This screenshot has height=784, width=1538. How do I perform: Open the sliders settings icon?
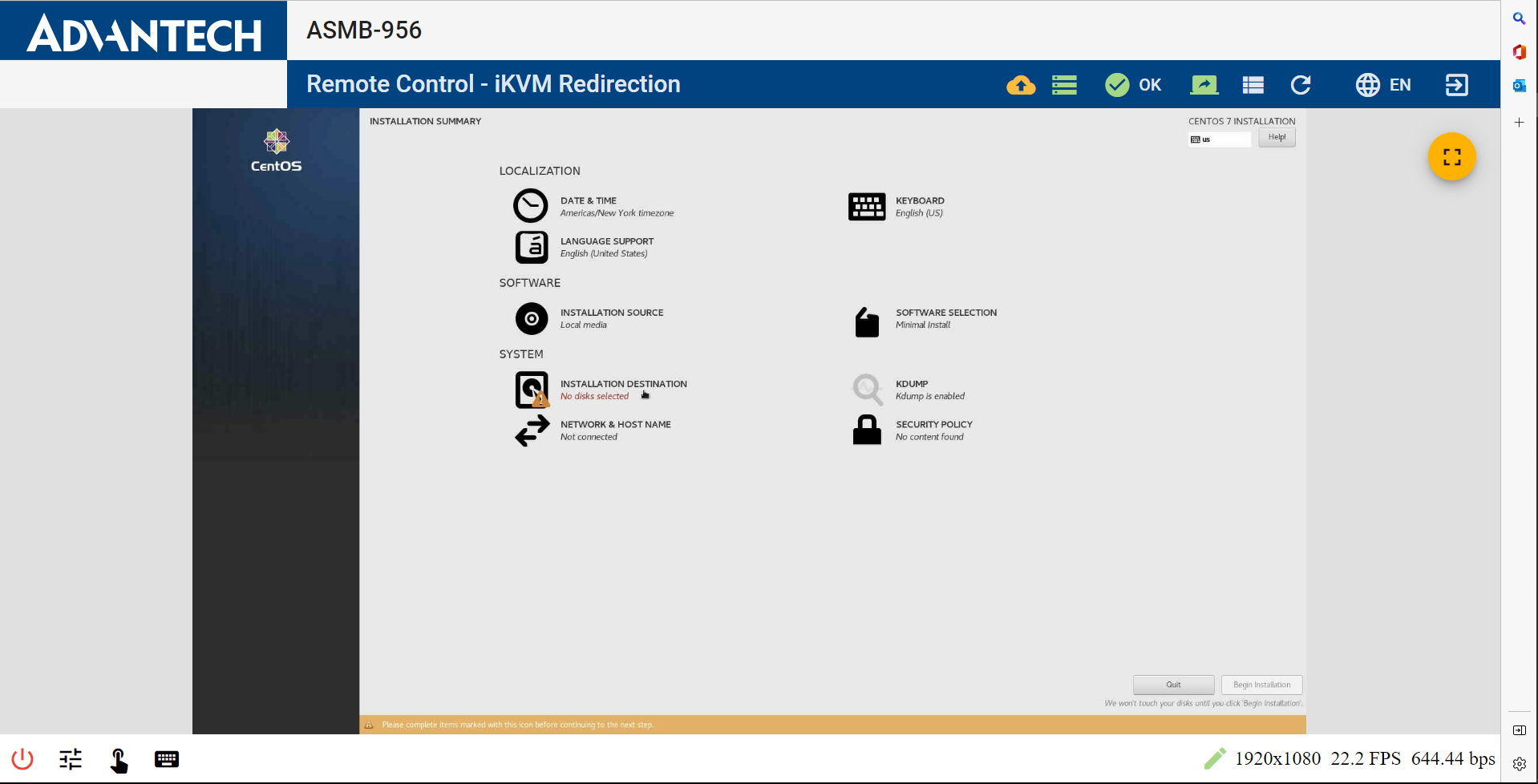coord(71,758)
